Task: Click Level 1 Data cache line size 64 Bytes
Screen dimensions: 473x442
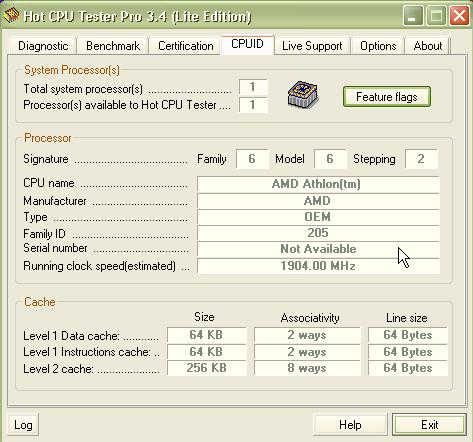Action: click(408, 335)
